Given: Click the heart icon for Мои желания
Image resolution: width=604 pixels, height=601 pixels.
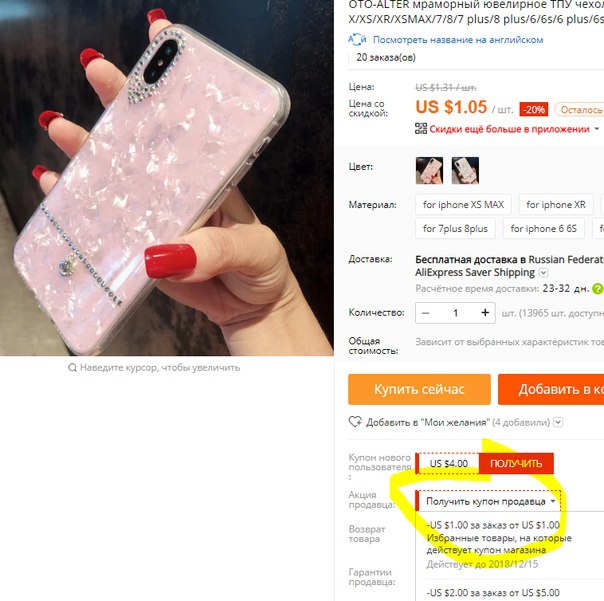Looking at the screenshot, I should click(x=355, y=422).
